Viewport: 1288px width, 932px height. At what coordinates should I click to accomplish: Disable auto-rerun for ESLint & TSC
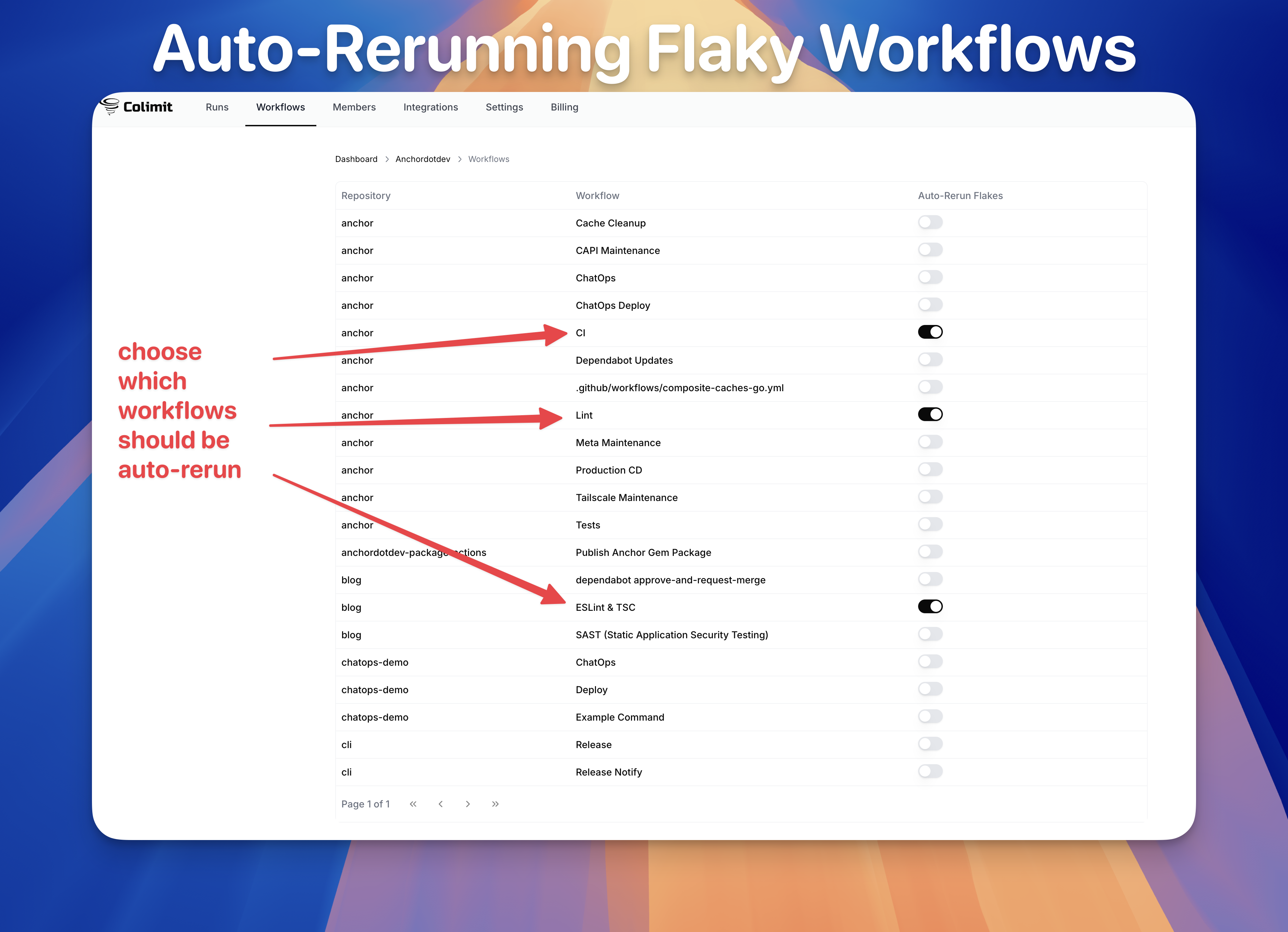[x=930, y=607]
